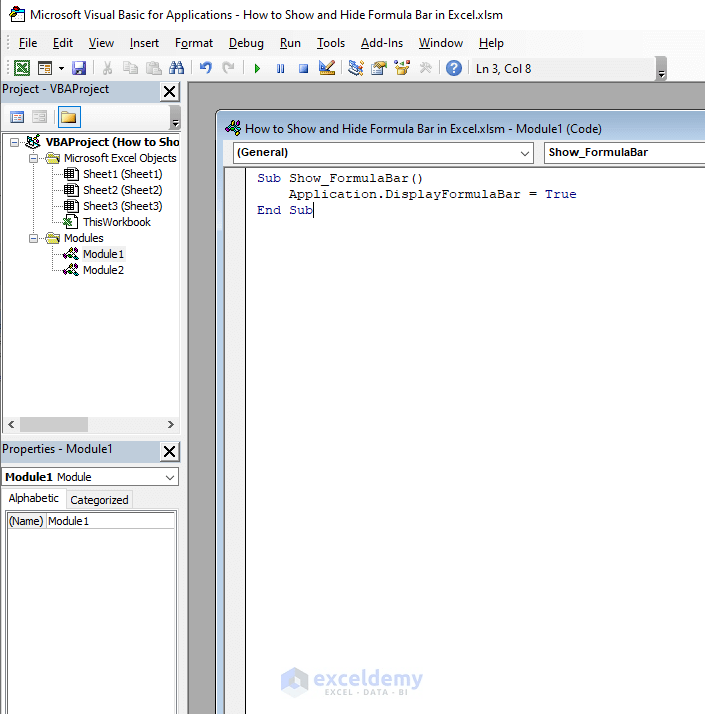Viewport: 705px width, 714px height.
Task: Open Find with binoculars icon
Action: (x=177, y=68)
